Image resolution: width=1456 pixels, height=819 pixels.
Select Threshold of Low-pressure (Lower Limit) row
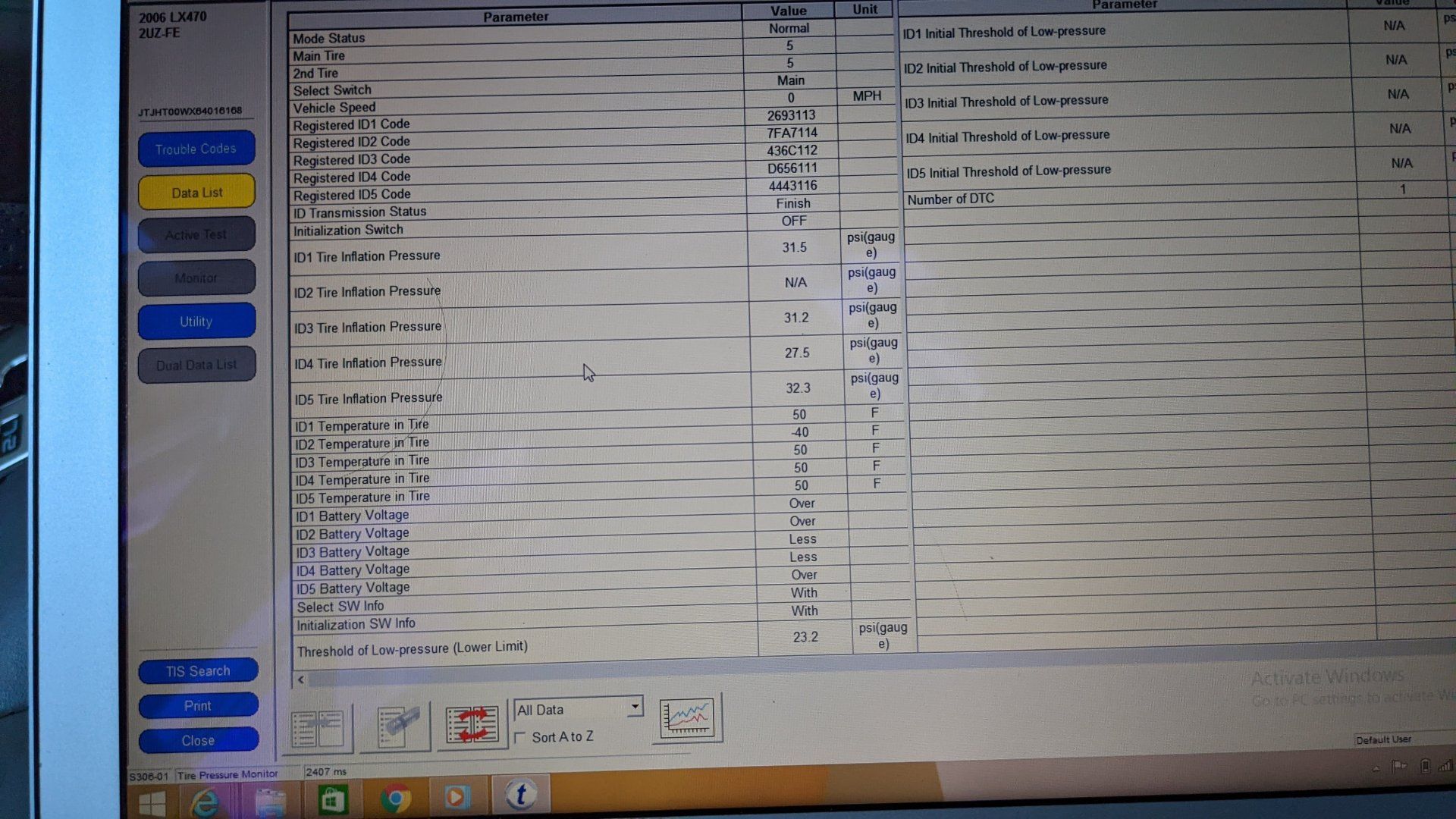(604, 642)
